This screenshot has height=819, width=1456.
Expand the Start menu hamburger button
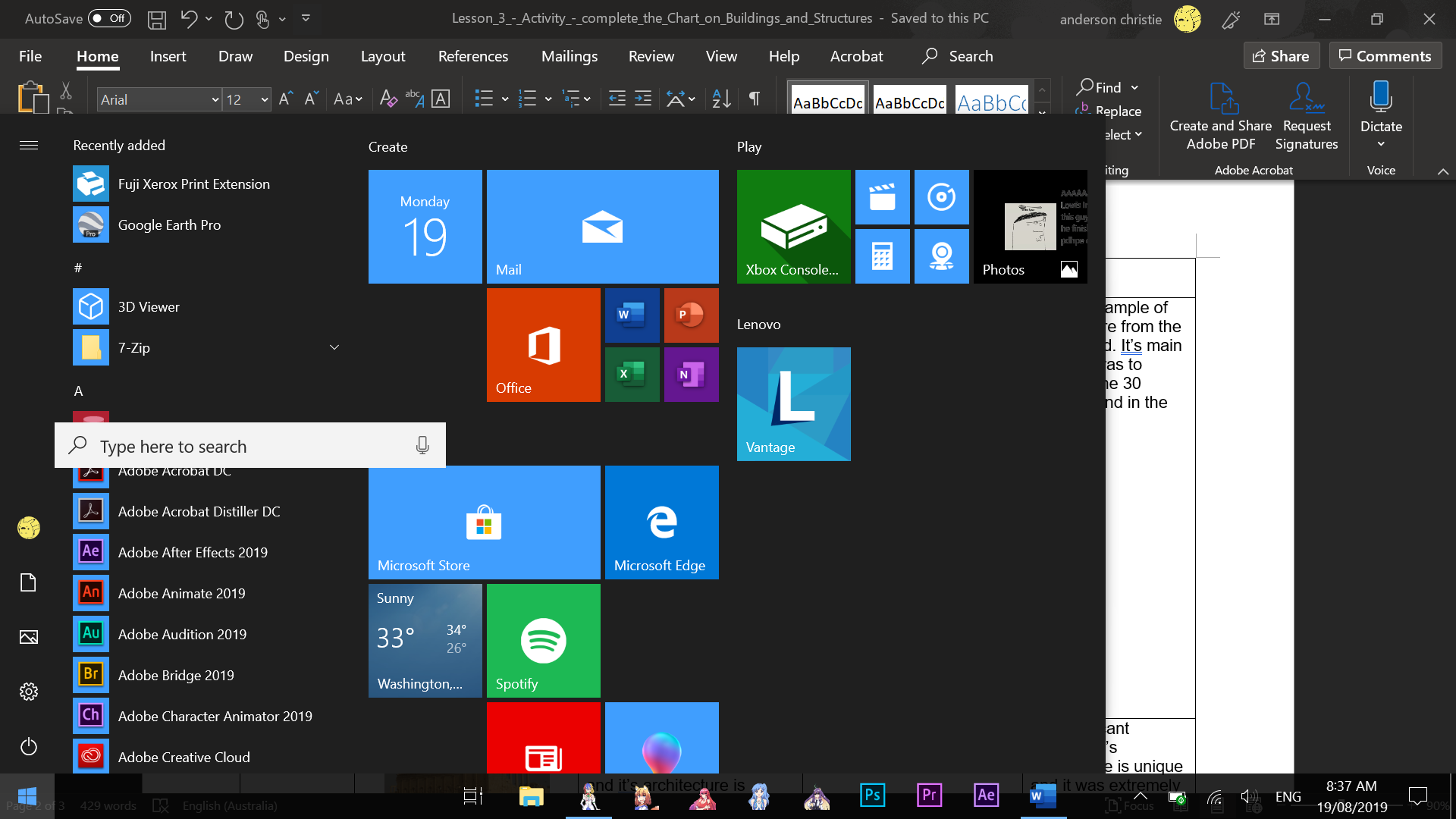click(x=29, y=146)
